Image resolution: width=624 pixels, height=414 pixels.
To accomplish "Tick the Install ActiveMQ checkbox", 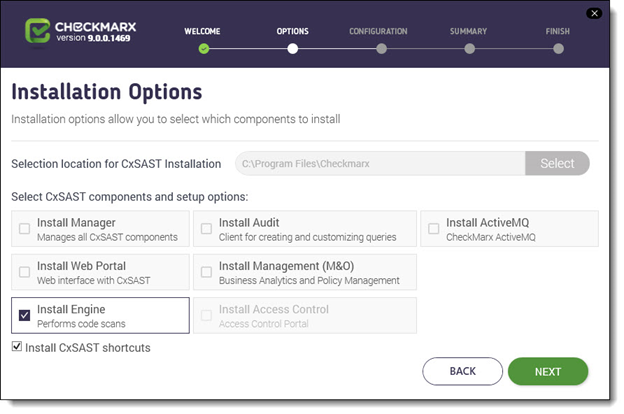I will coord(433,229).
